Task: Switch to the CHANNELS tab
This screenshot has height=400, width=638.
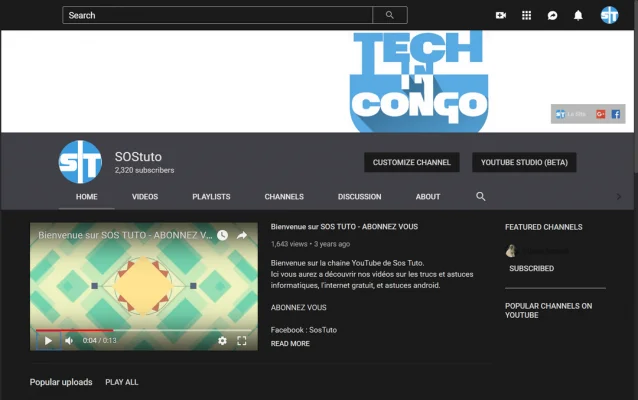Action: (x=284, y=197)
